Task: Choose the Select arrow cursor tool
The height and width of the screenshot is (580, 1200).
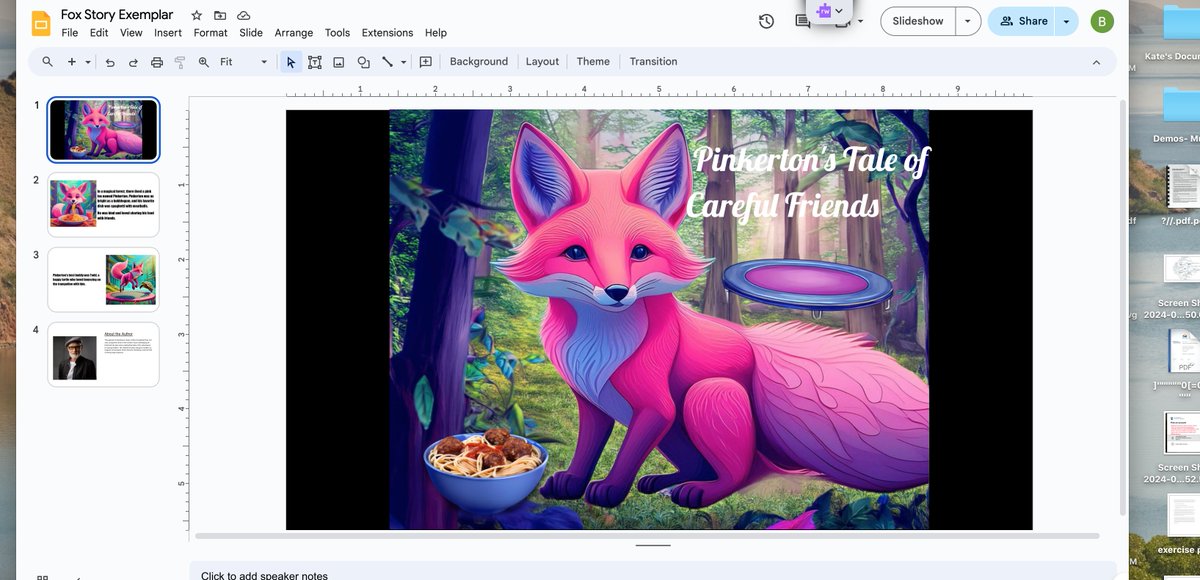Action: (x=291, y=62)
